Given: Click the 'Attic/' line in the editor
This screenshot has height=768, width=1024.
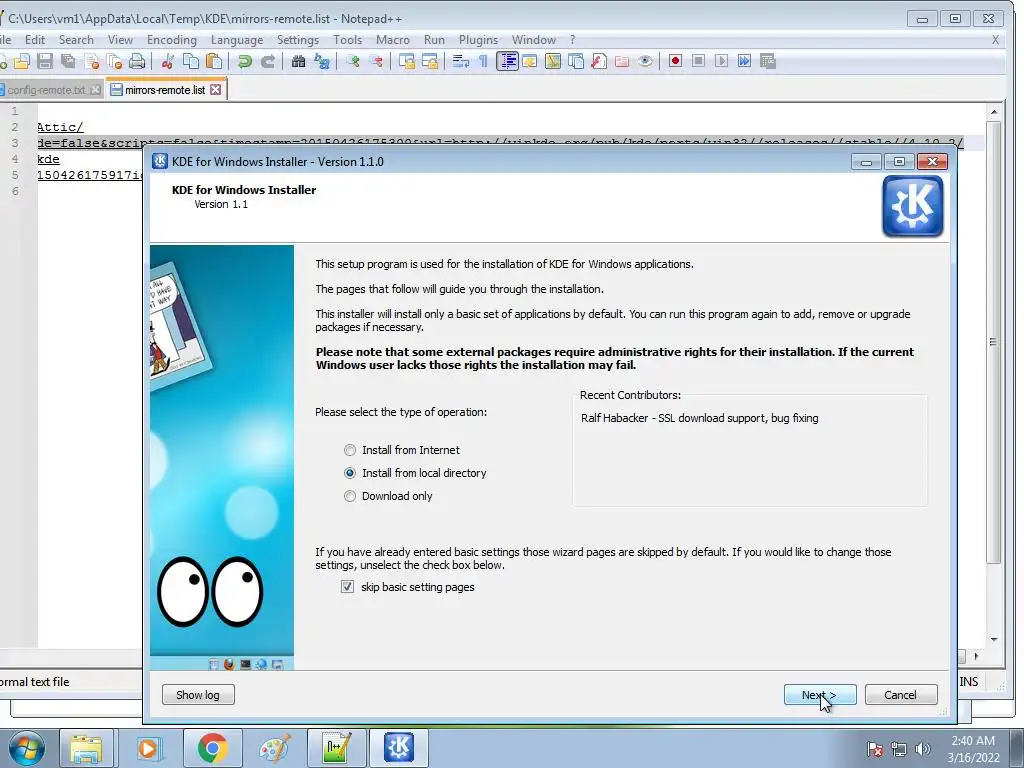Looking at the screenshot, I should point(60,127).
